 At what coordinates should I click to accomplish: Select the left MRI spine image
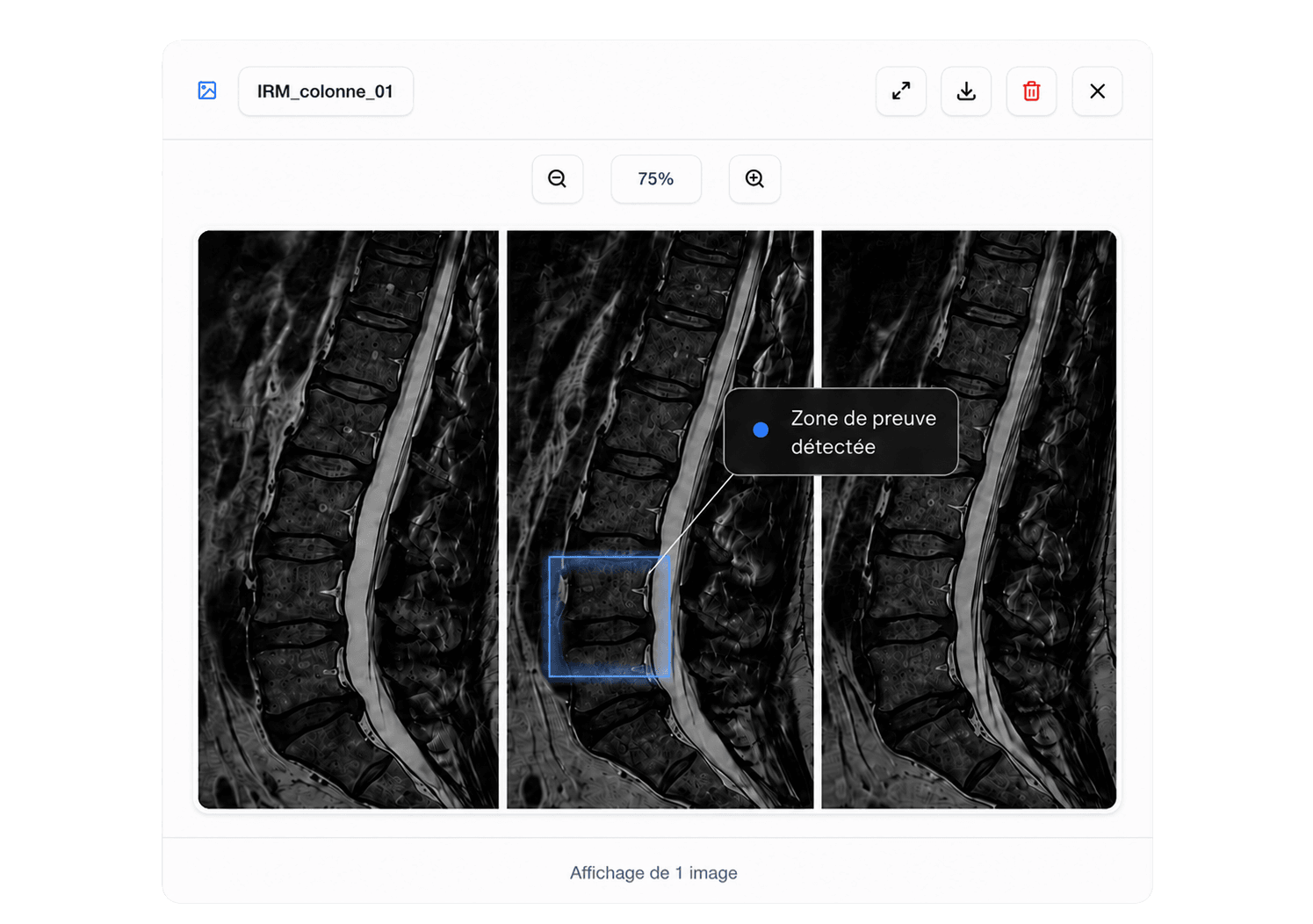[349, 520]
